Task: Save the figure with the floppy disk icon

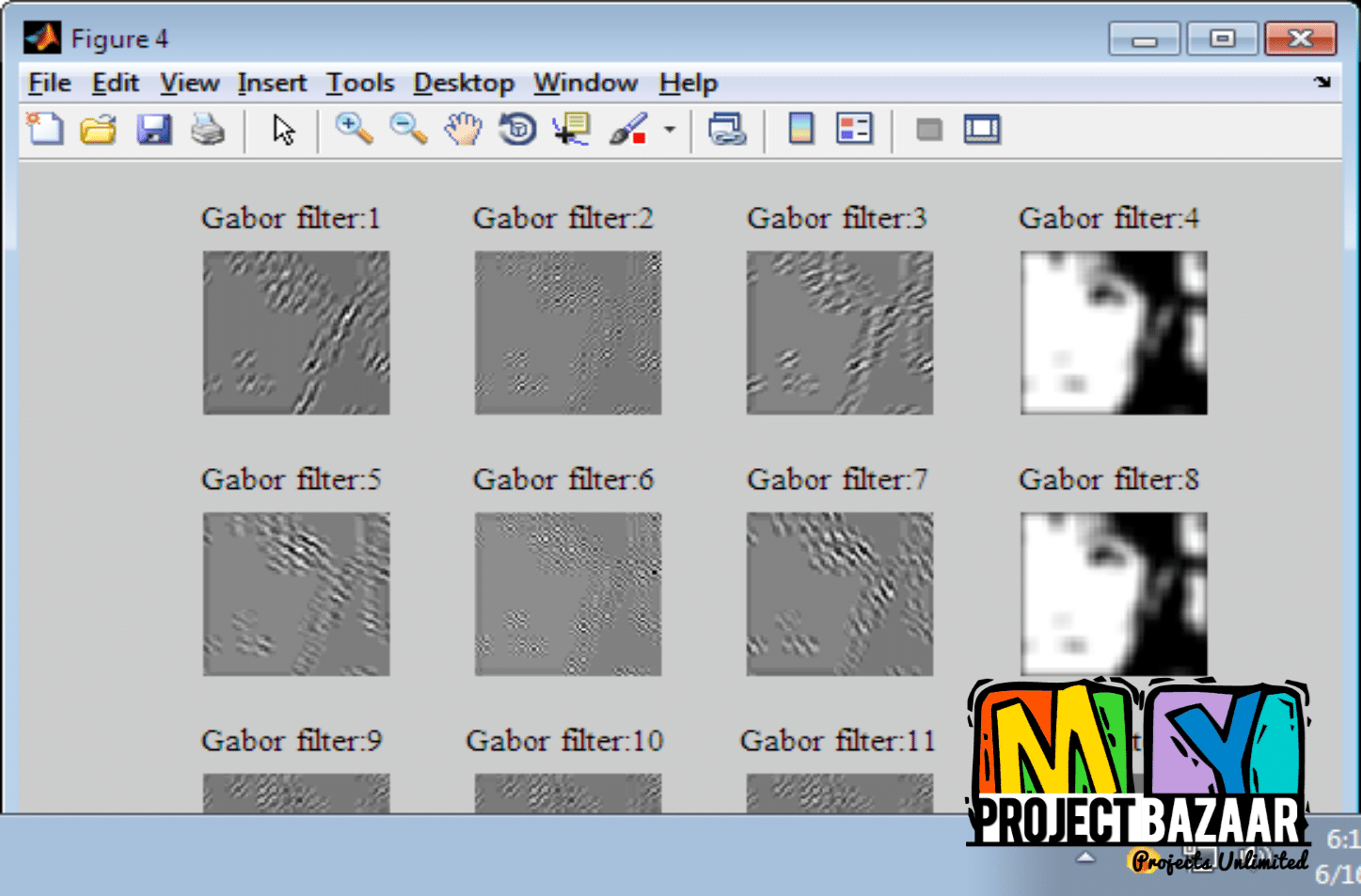Action: click(153, 129)
